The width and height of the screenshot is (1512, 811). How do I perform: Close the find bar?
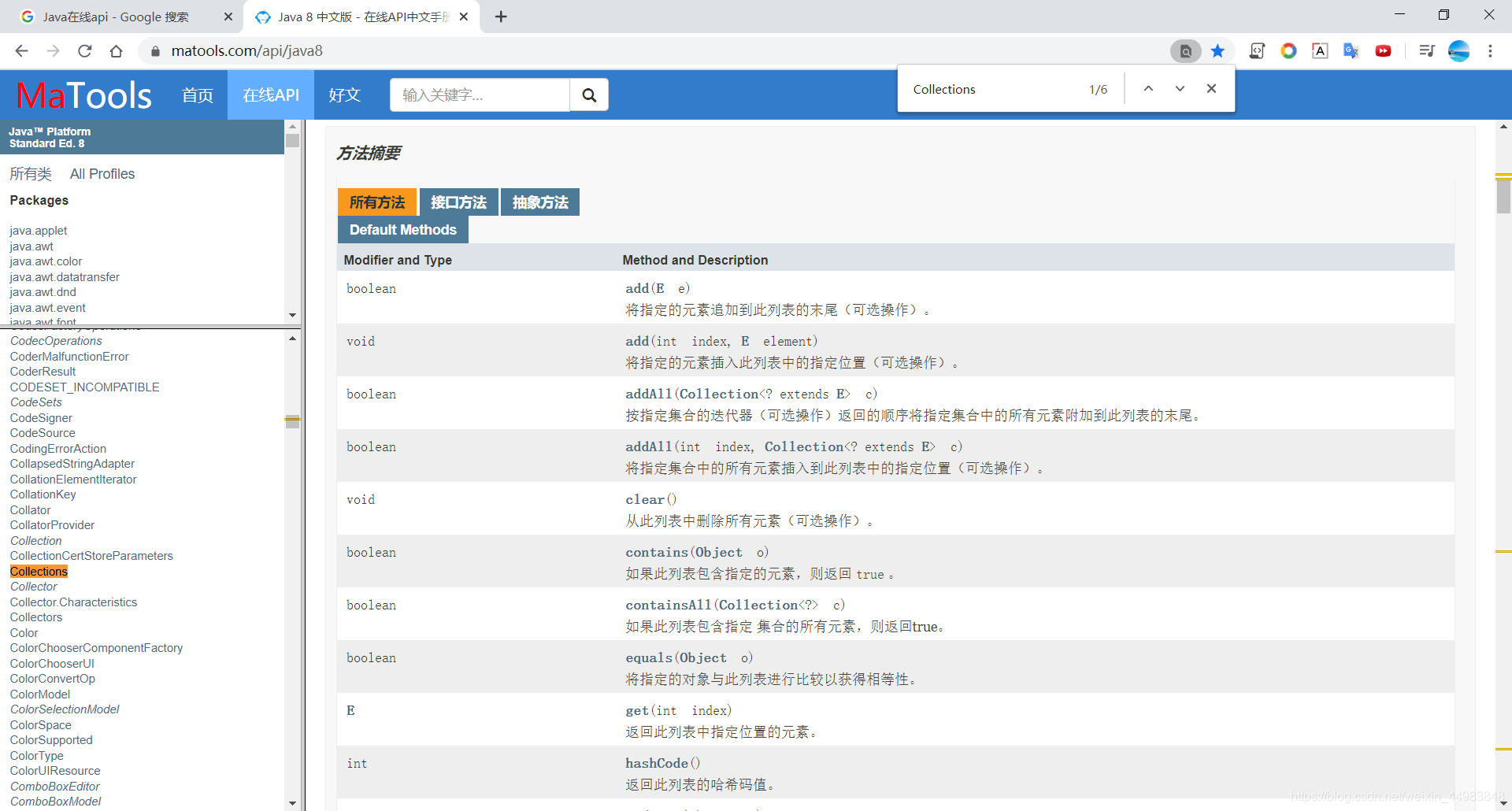click(1211, 89)
